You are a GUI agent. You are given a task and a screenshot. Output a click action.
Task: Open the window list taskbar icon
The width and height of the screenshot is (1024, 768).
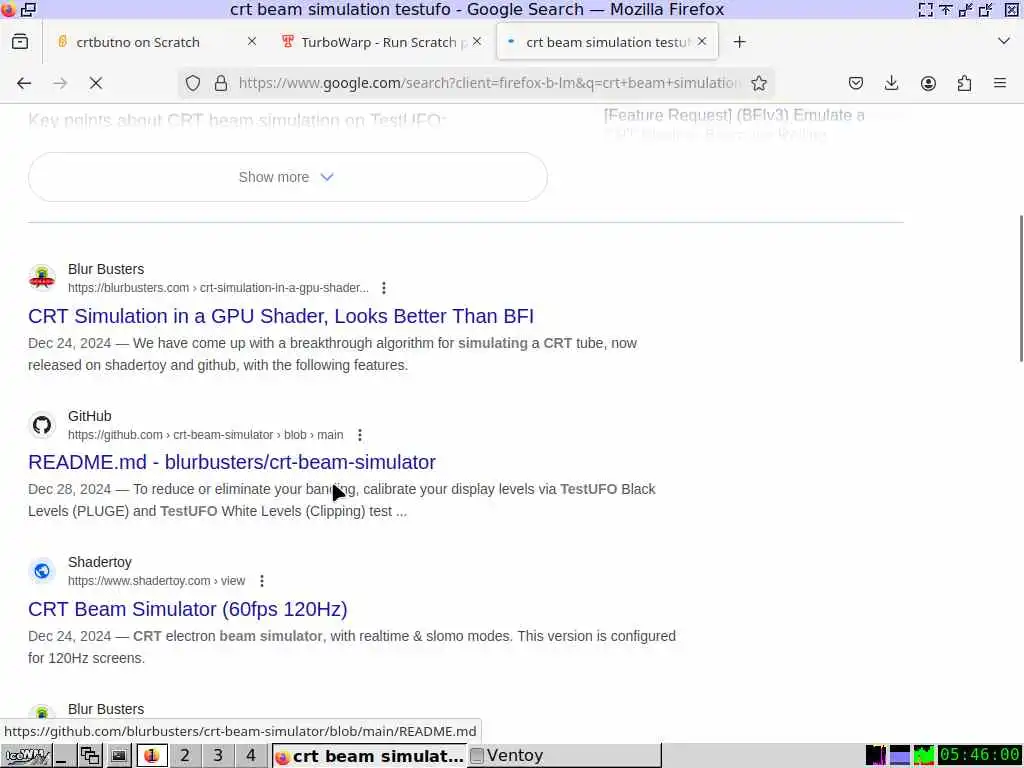click(x=89, y=756)
